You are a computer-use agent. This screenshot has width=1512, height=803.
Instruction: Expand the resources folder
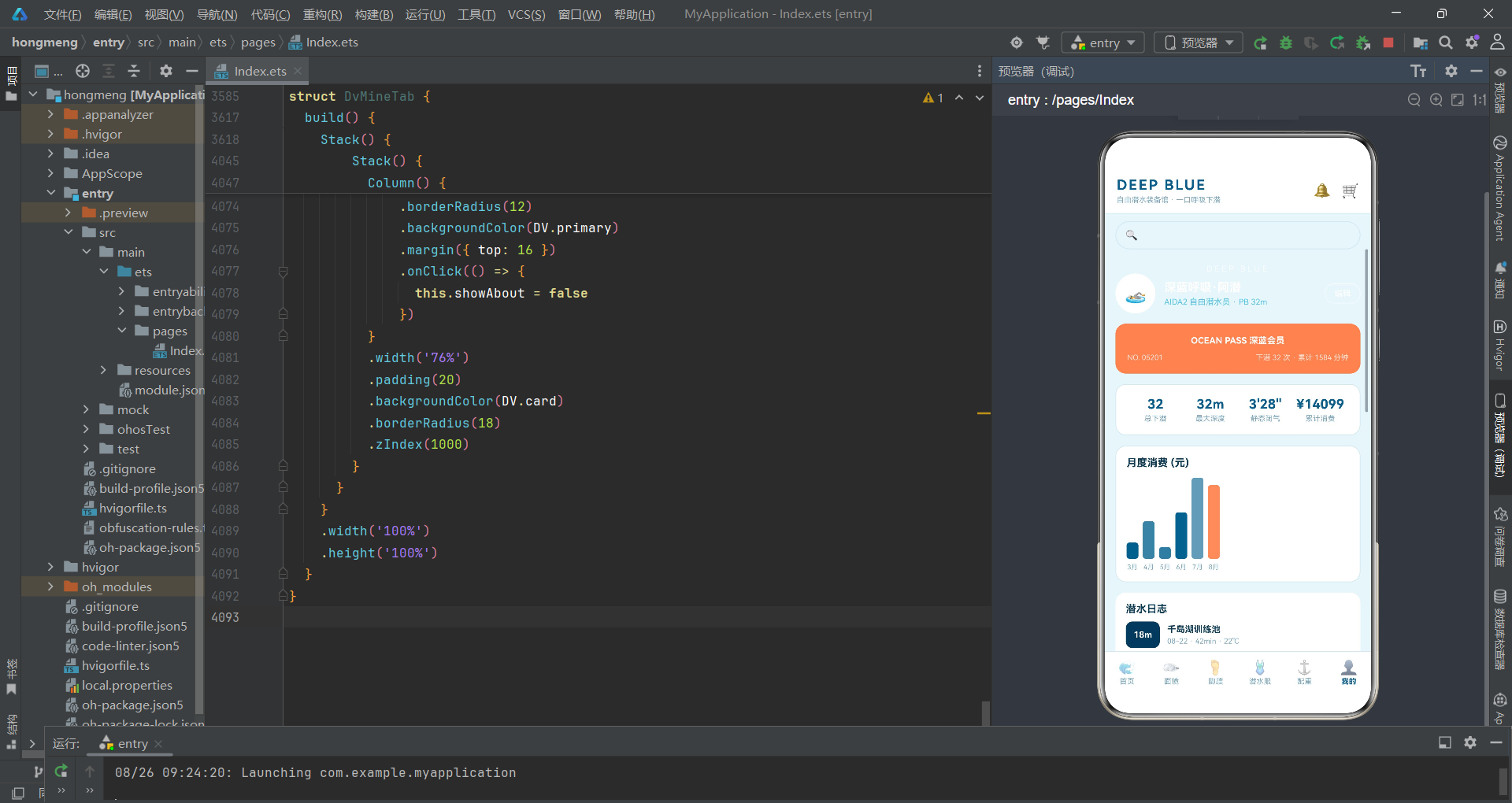(x=103, y=370)
